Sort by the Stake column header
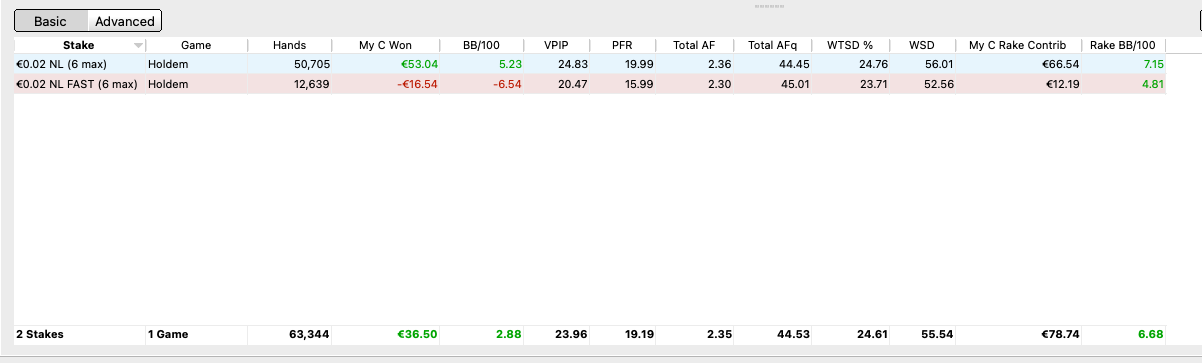 tap(79, 45)
